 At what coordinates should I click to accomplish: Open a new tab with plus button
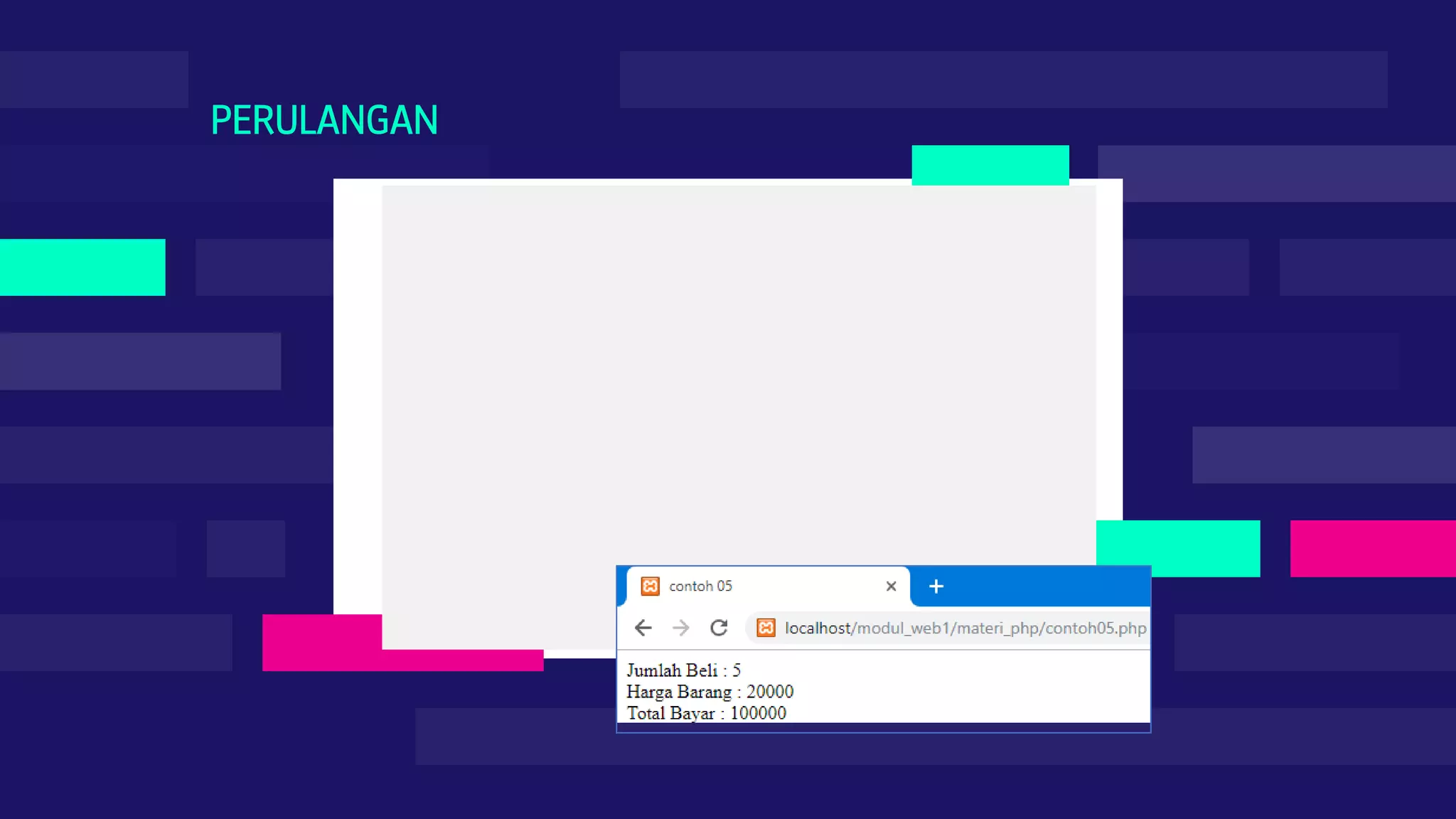(936, 587)
